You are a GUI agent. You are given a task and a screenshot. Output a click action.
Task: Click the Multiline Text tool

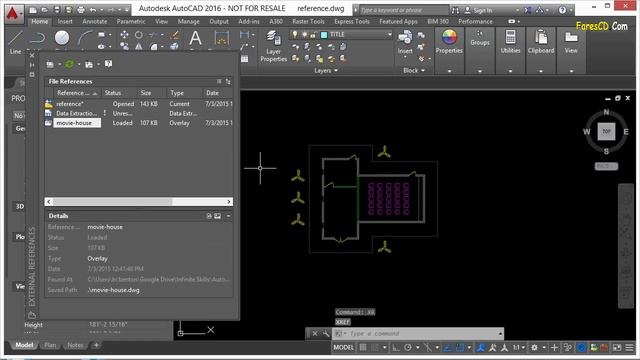click(196, 38)
